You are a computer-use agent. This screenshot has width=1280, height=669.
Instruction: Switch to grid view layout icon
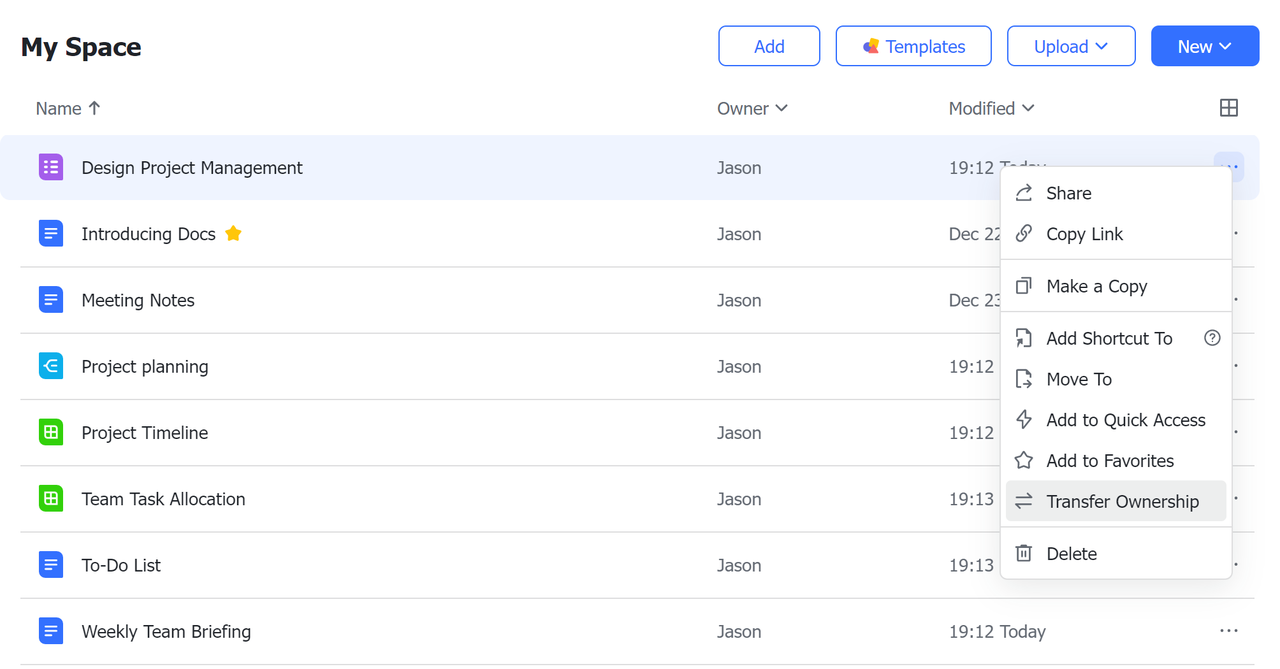click(x=1229, y=108)
